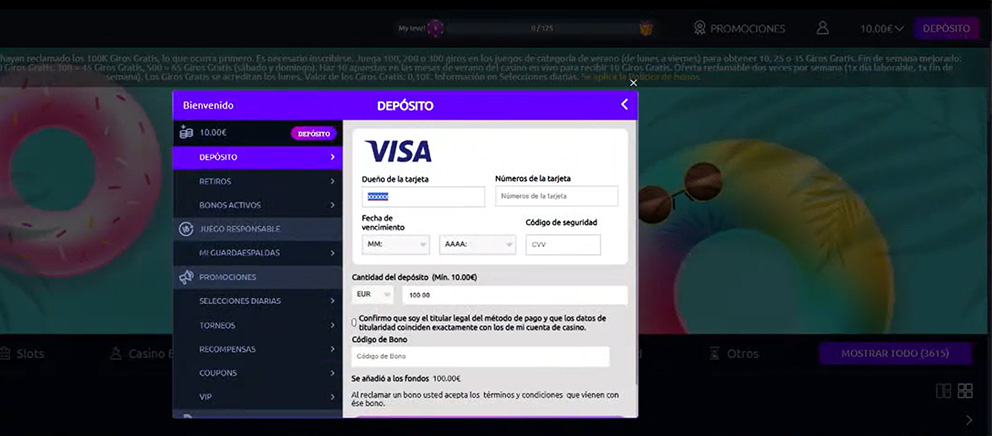Focus the Dueño de la tarjeta field
Screen dimensions: 992x436
pyautogui.click(x=423, y=197)
